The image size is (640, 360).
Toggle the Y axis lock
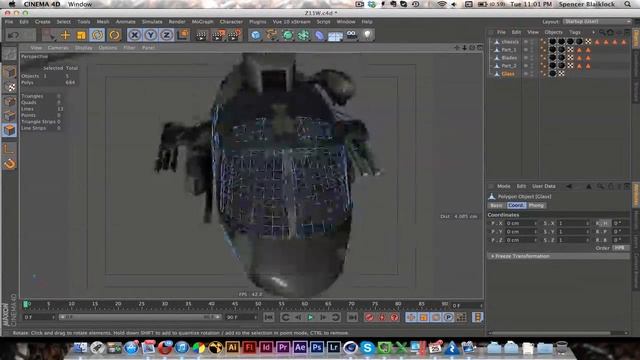(x=150, y=36)
